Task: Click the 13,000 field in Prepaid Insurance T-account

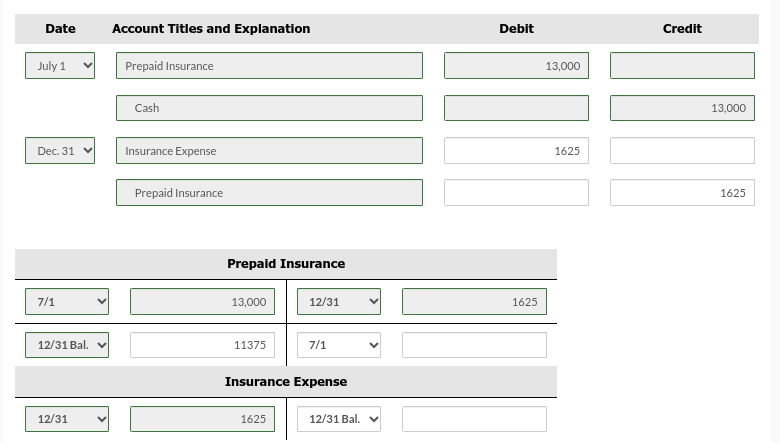Action: 202,302
